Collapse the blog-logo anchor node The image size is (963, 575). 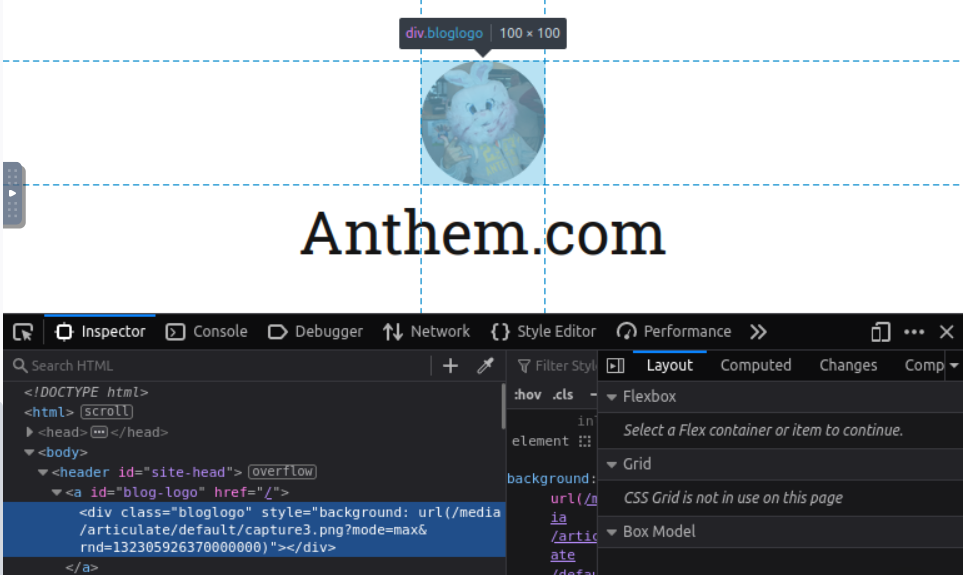tap(57, 492)
